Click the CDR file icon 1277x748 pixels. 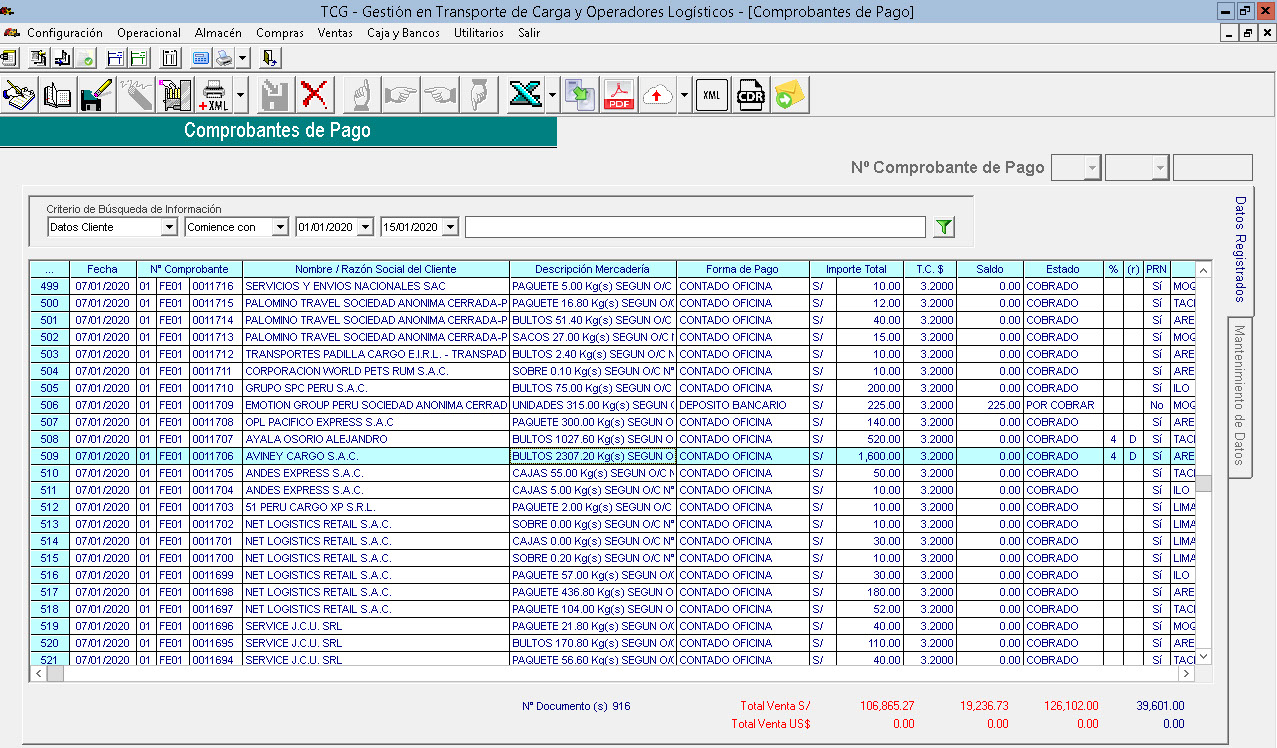(x=750, y=95)
